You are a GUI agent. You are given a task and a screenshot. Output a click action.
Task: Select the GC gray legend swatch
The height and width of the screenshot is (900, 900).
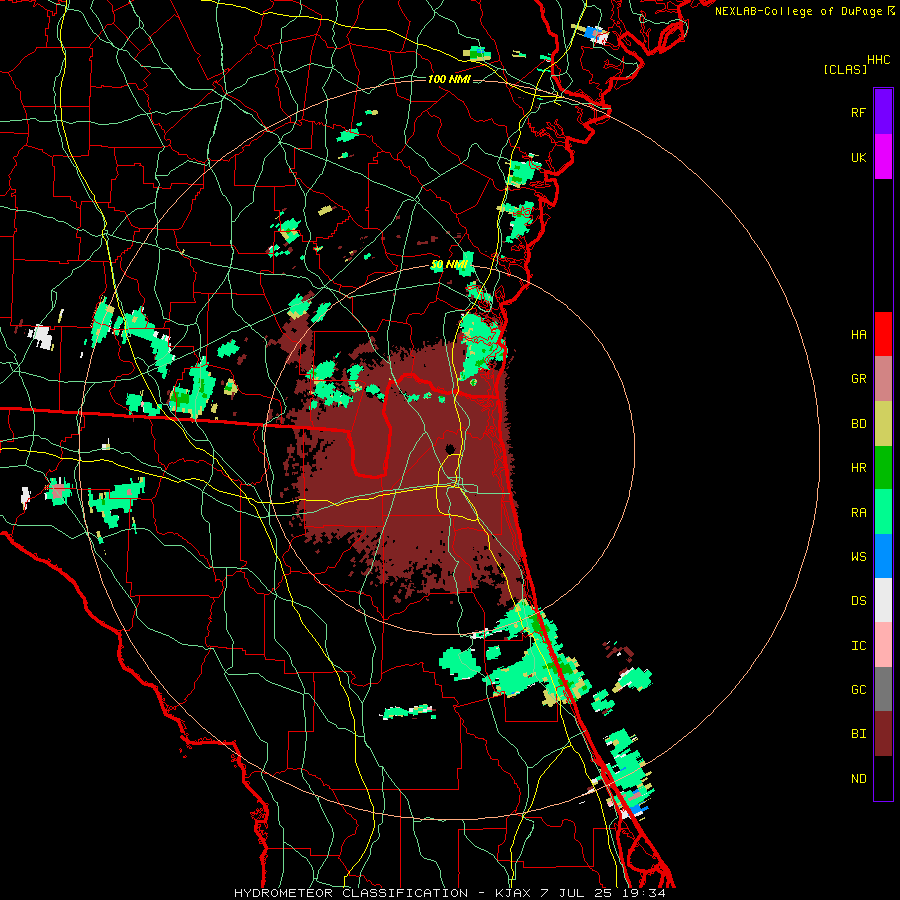click(883, 689)
